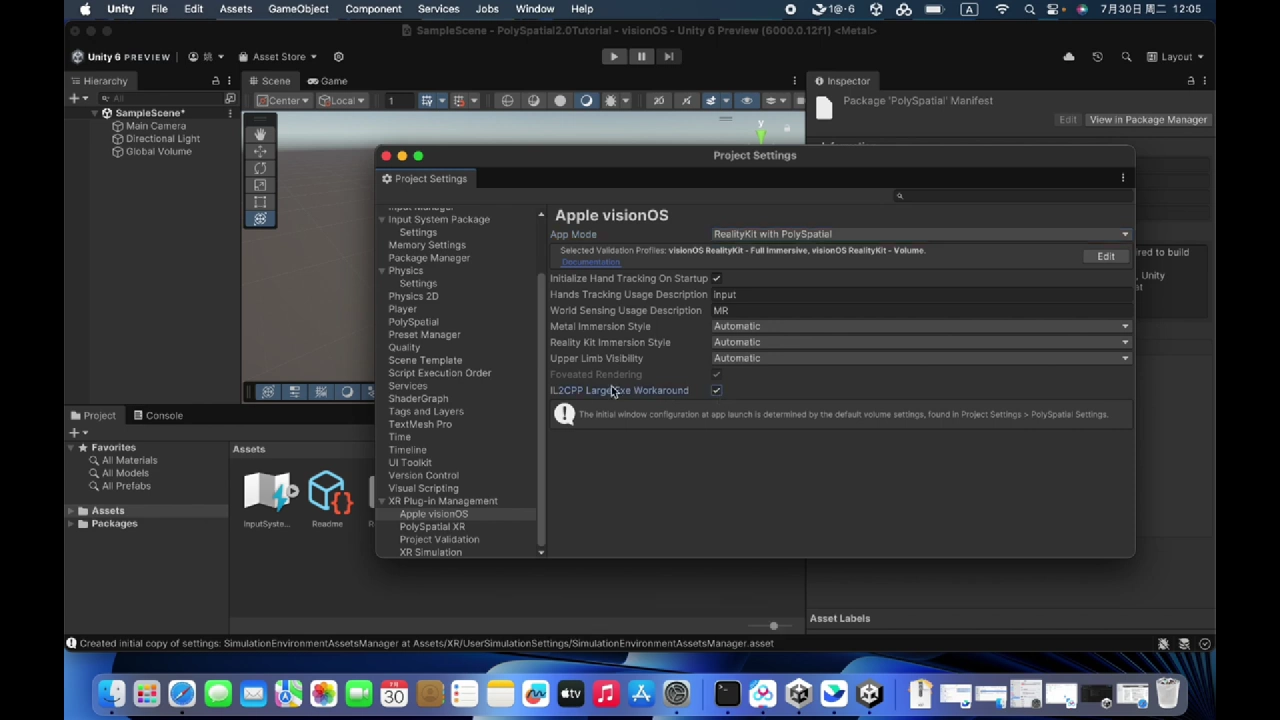
Task: Select Main Camera in Hierarchy
Action: pos(156,126)
